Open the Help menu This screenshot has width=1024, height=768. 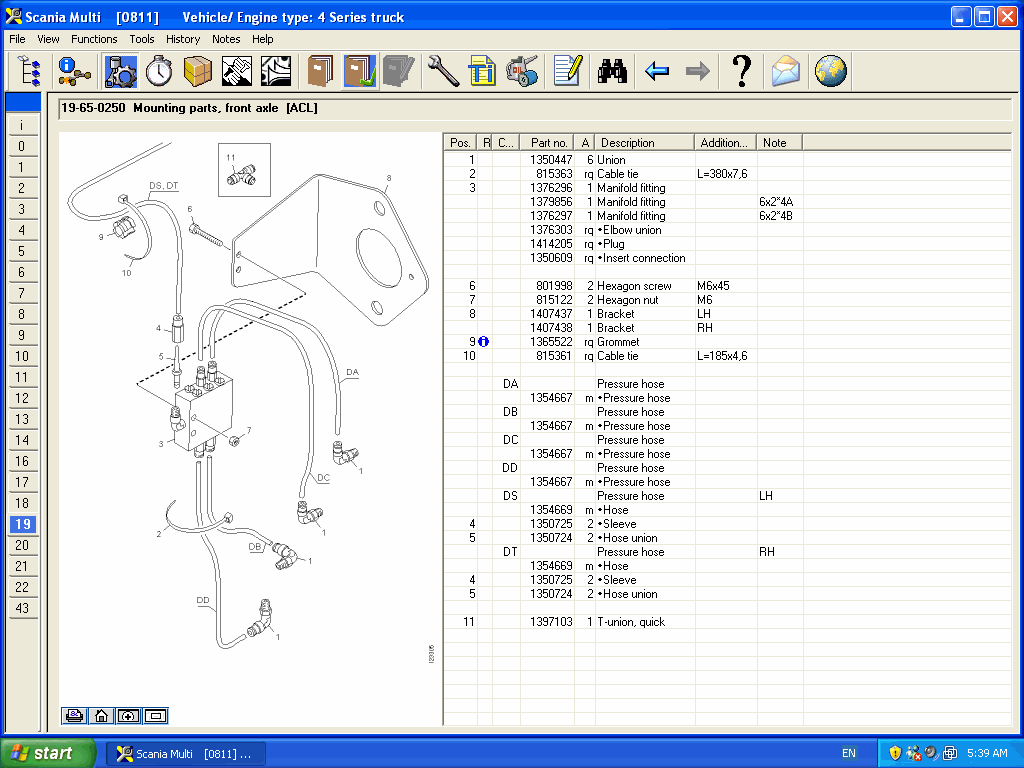263,39
